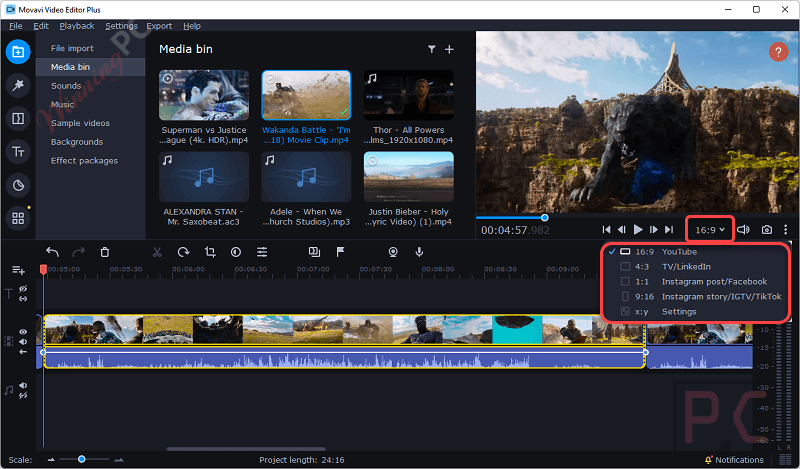Select Backgrounds in the sidebar list
Viewport: 800px width, 469px height.
pyautogui.click(x=77, y=142)
